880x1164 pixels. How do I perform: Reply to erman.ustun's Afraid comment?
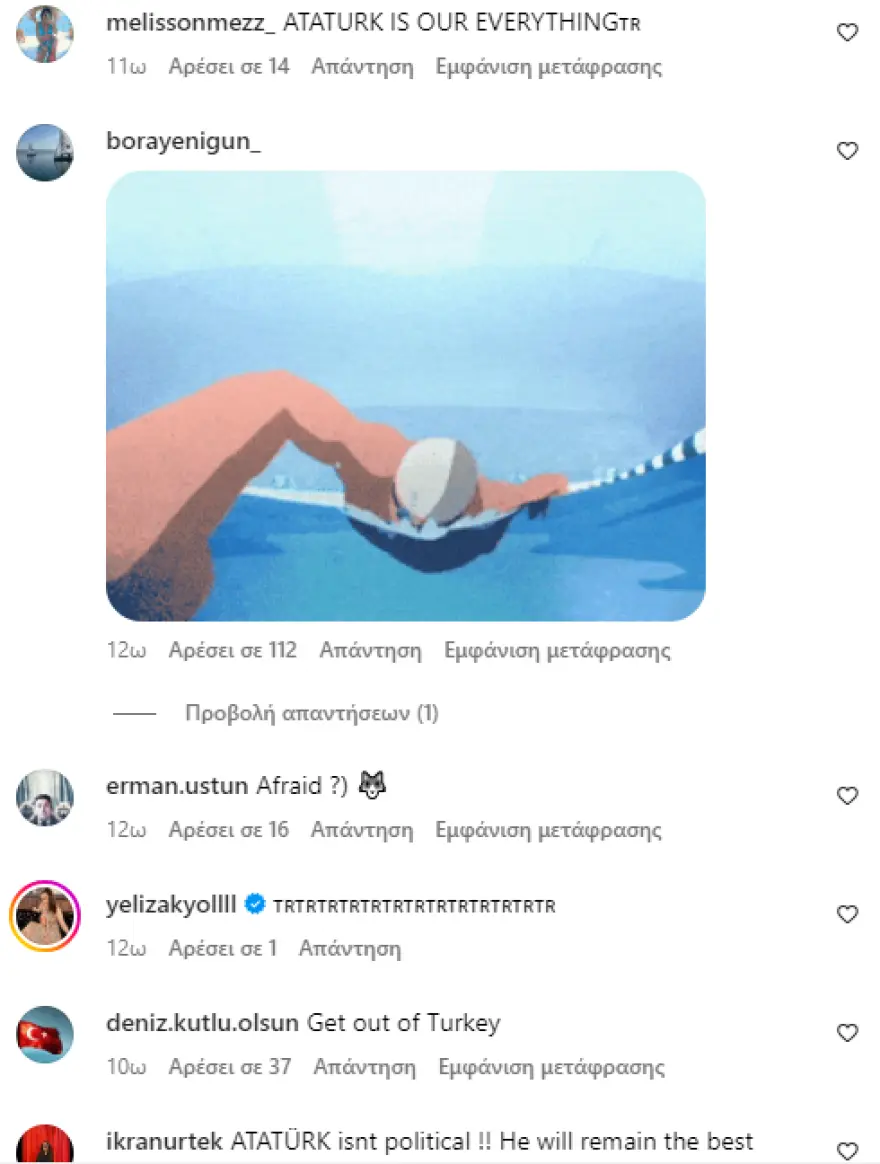[362, 829]
